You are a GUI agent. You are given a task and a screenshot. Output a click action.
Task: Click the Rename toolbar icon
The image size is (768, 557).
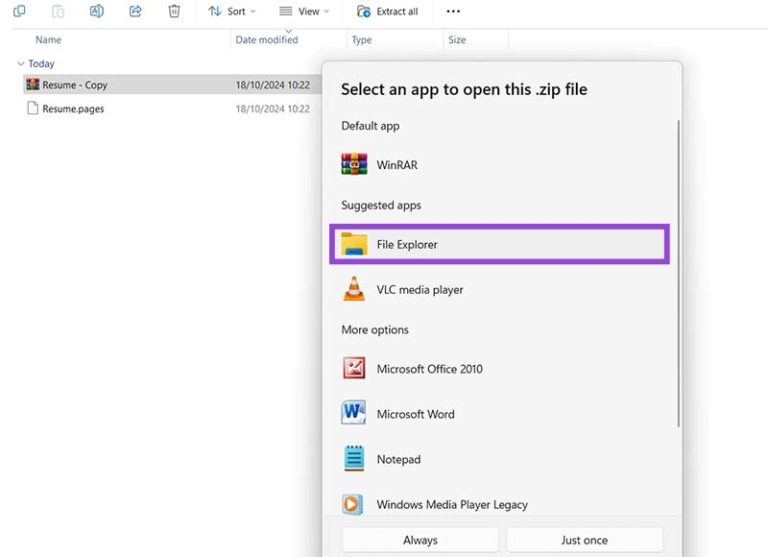click(x=96, y=11)
